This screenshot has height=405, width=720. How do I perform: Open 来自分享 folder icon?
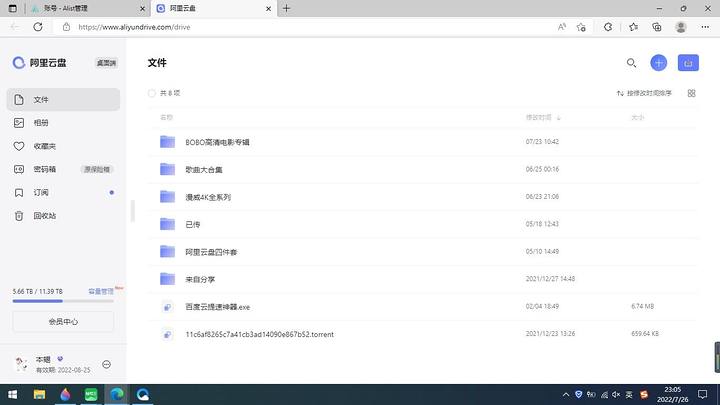pos(167,279)
